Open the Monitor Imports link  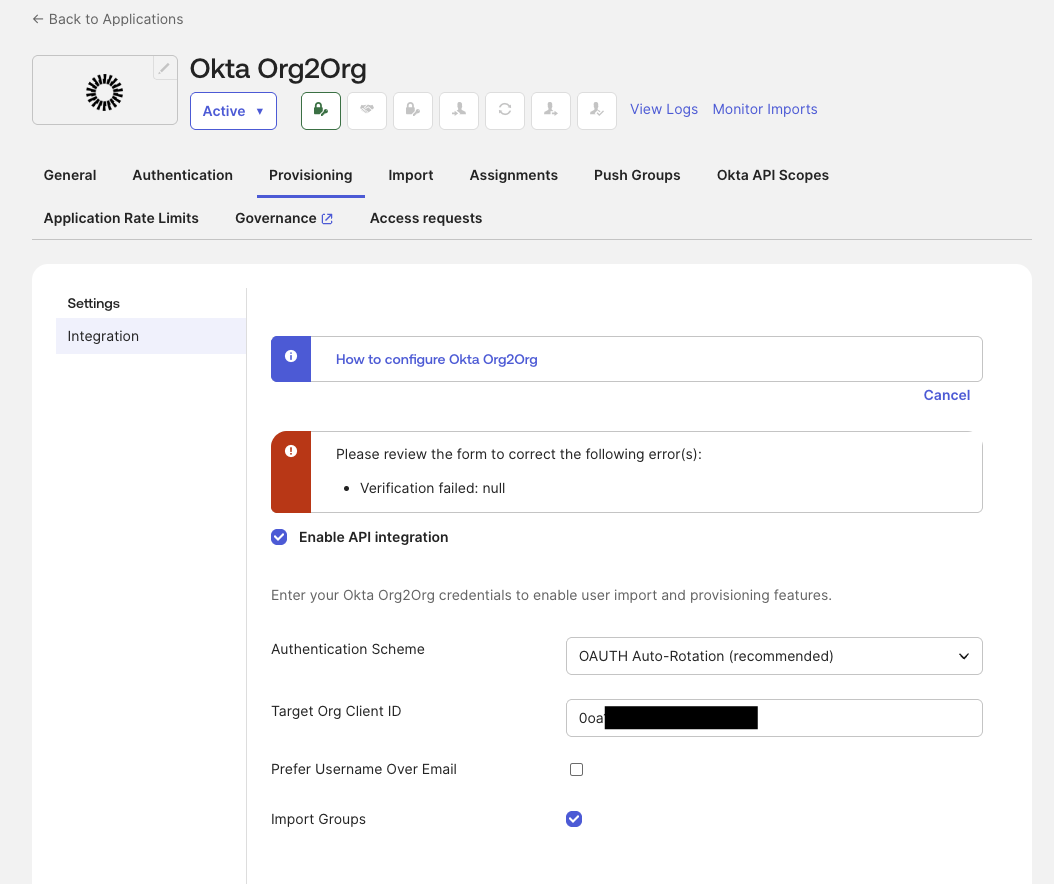[x=765, y=109]
